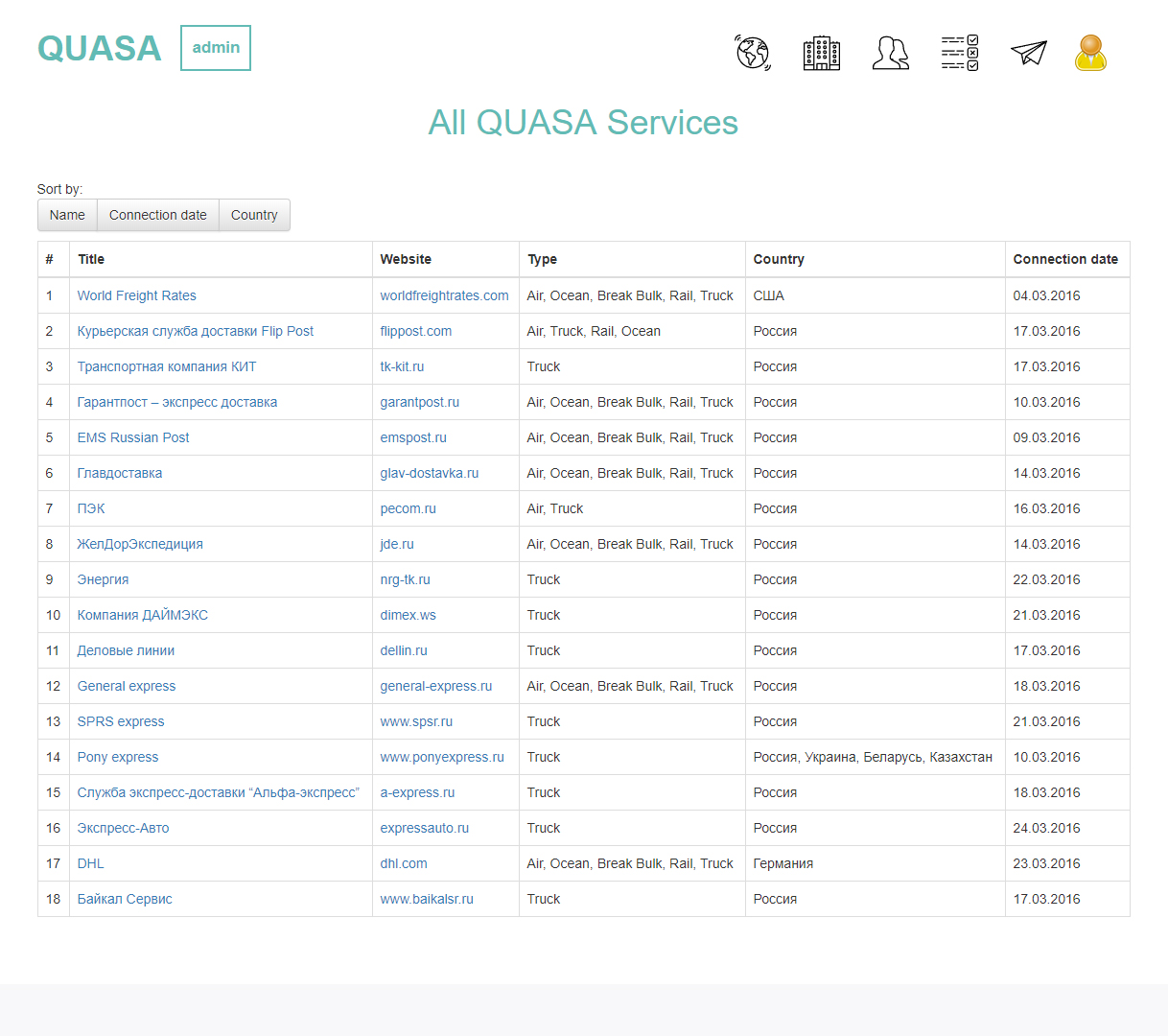Screen dimensions: 1168x1036
Task: Sort services by Country
Action: pyautogui.click(x=254, y=215)
